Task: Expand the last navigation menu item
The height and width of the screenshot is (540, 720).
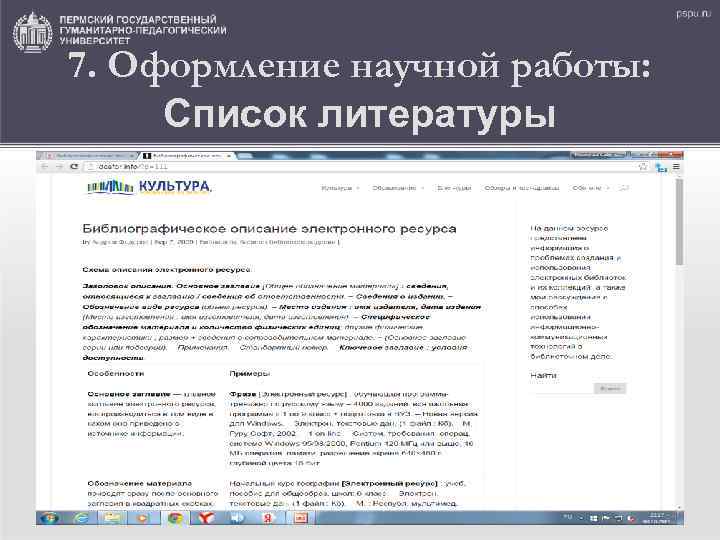Action: pyautogui.click(x=591, y=188)
